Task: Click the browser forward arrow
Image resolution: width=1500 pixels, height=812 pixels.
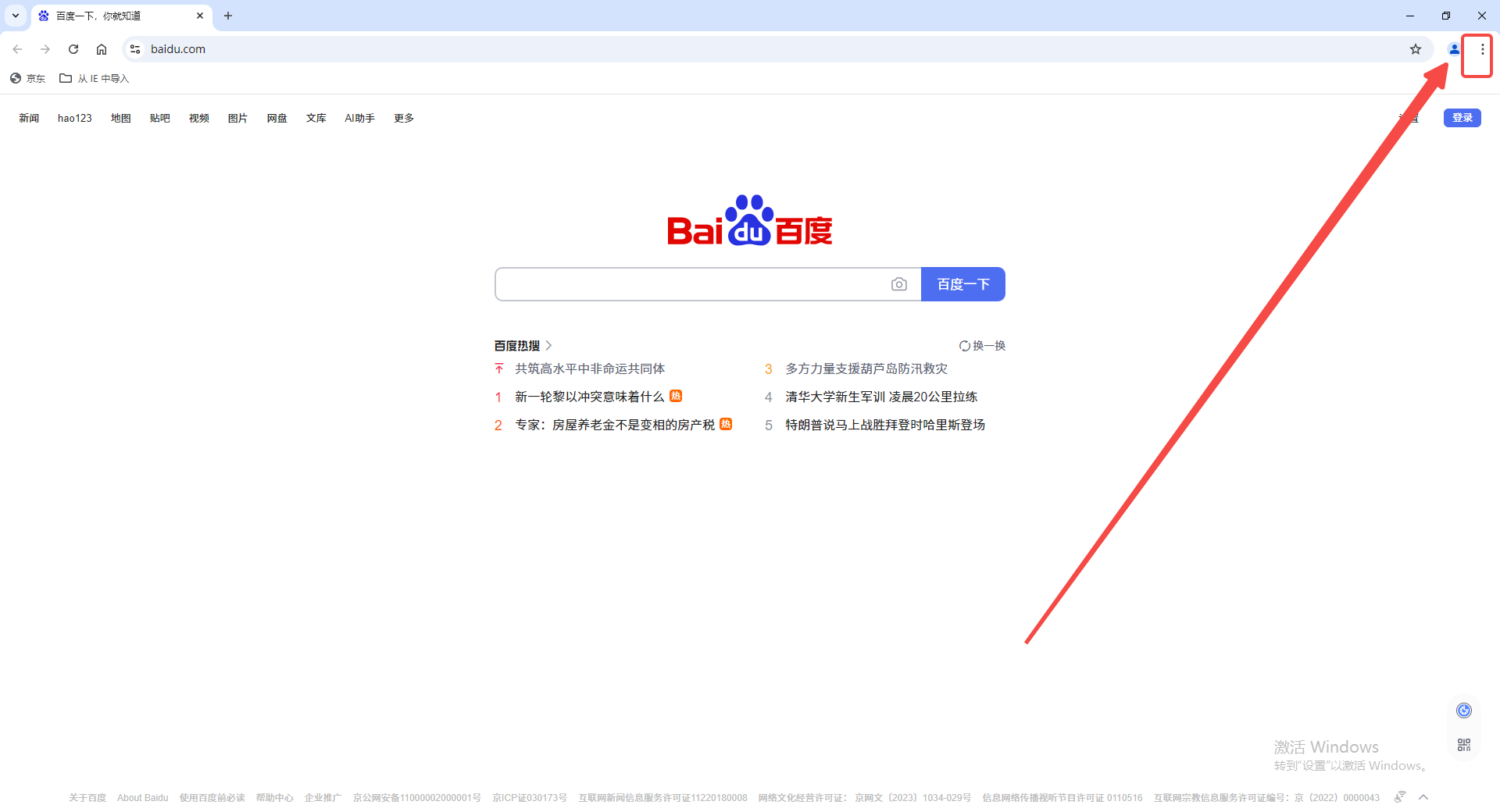Action: coord(45,49)
